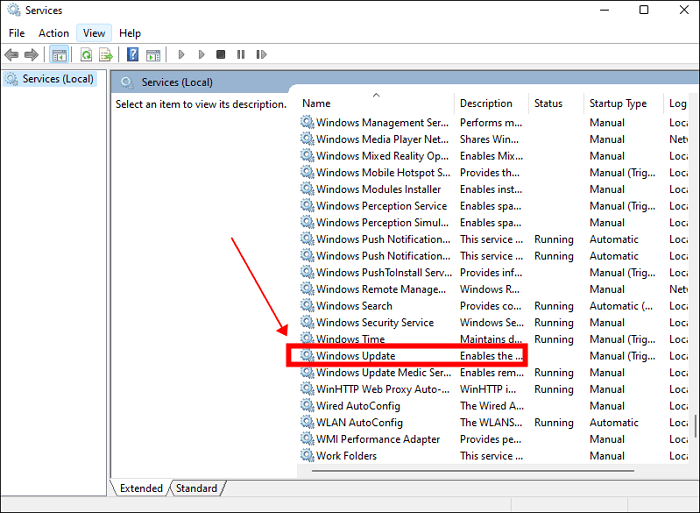
Task: Click the vertical scrollbar thumb of the list
Action: pyautogui.click(x=695, y=426)
